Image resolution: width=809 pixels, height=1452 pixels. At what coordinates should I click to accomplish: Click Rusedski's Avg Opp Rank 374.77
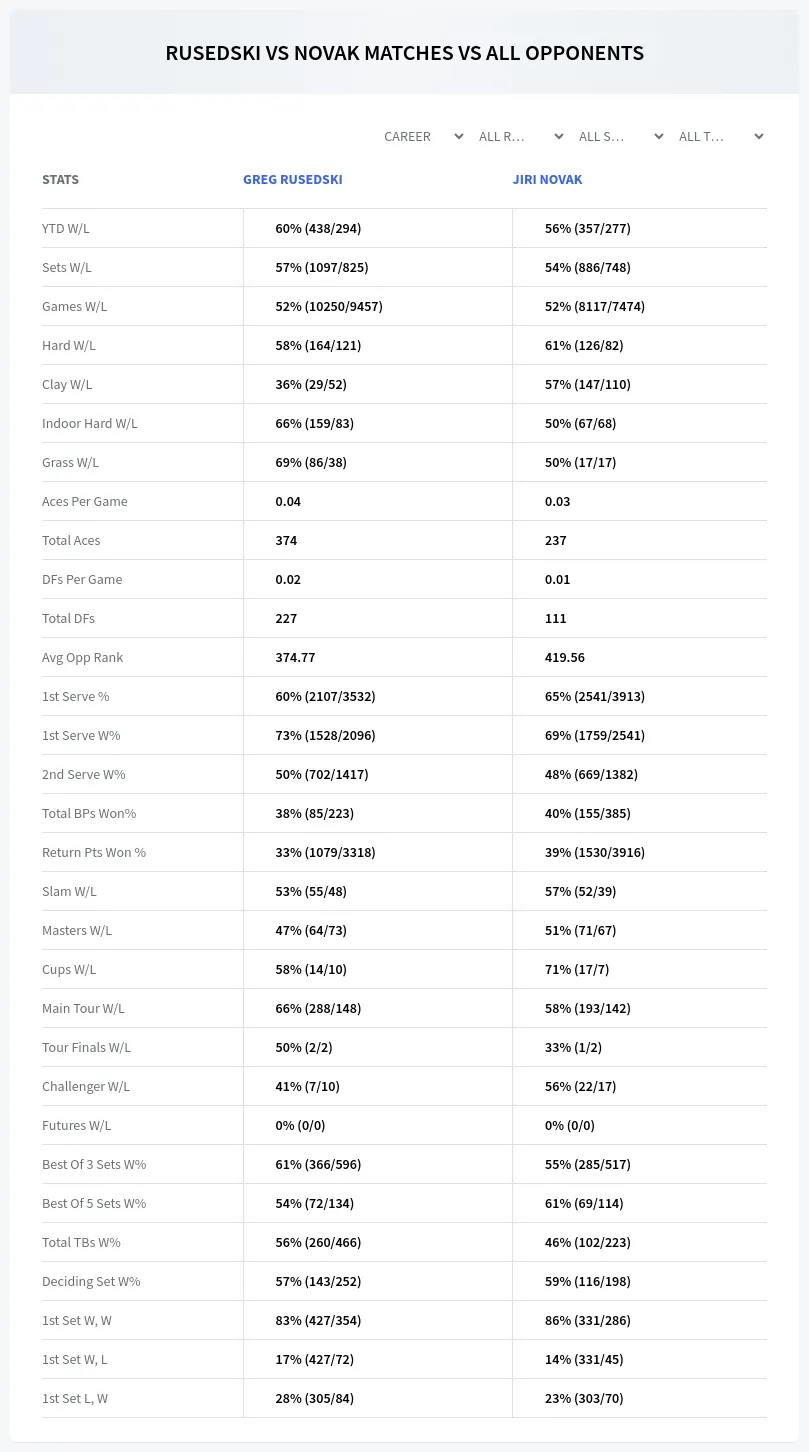tap(297, 657)
